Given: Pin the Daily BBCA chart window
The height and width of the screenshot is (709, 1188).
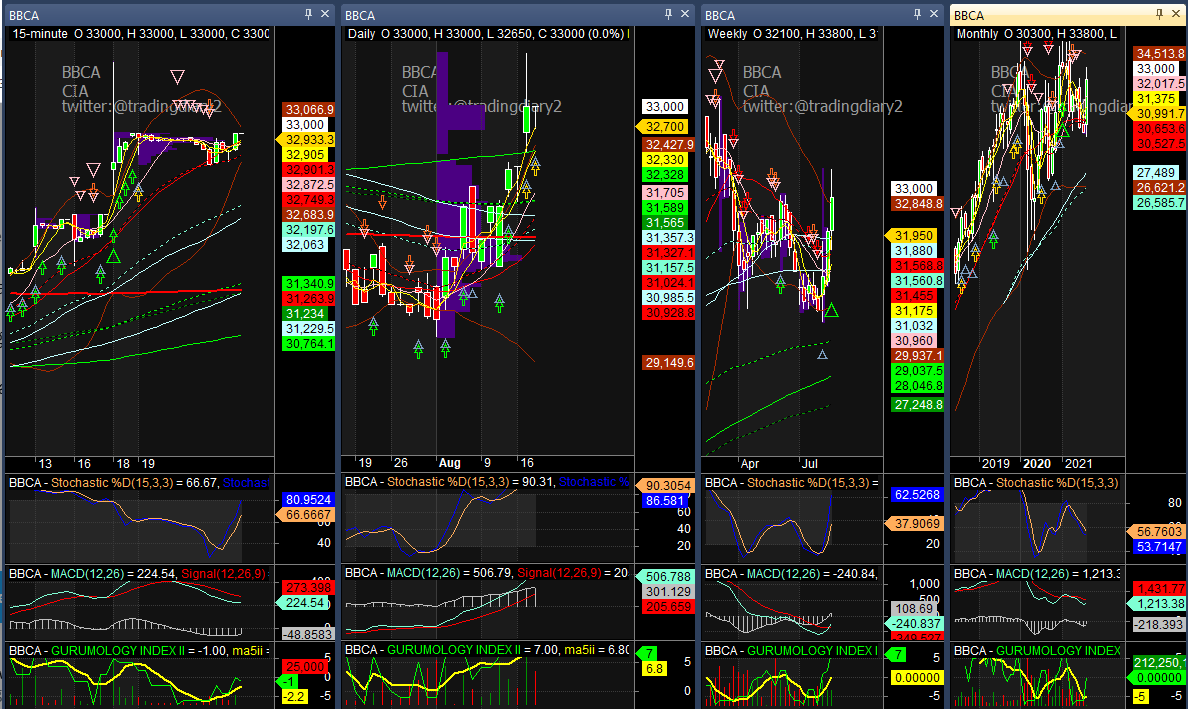Looking at the screenshot, I should 668,14.
